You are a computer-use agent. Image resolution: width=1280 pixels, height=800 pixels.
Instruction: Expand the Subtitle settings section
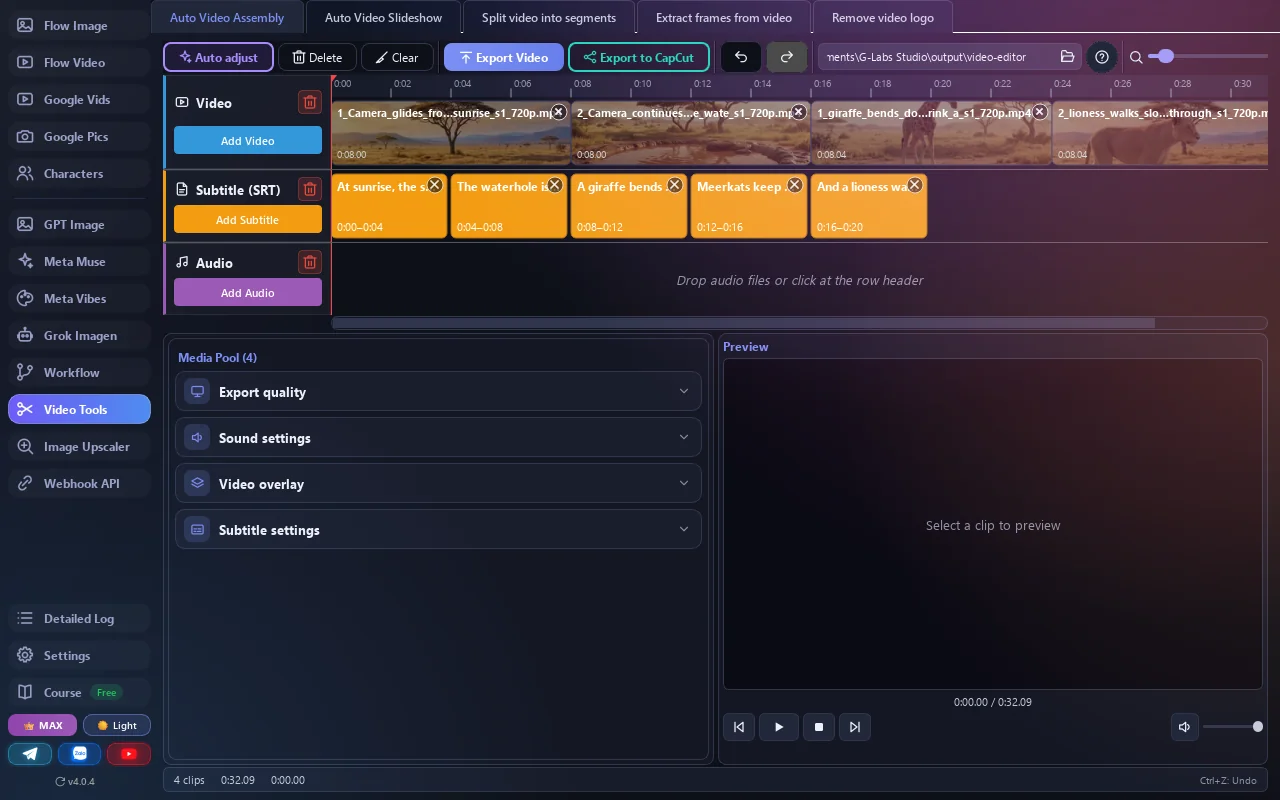pyautogui.click(x=438, y=530)
